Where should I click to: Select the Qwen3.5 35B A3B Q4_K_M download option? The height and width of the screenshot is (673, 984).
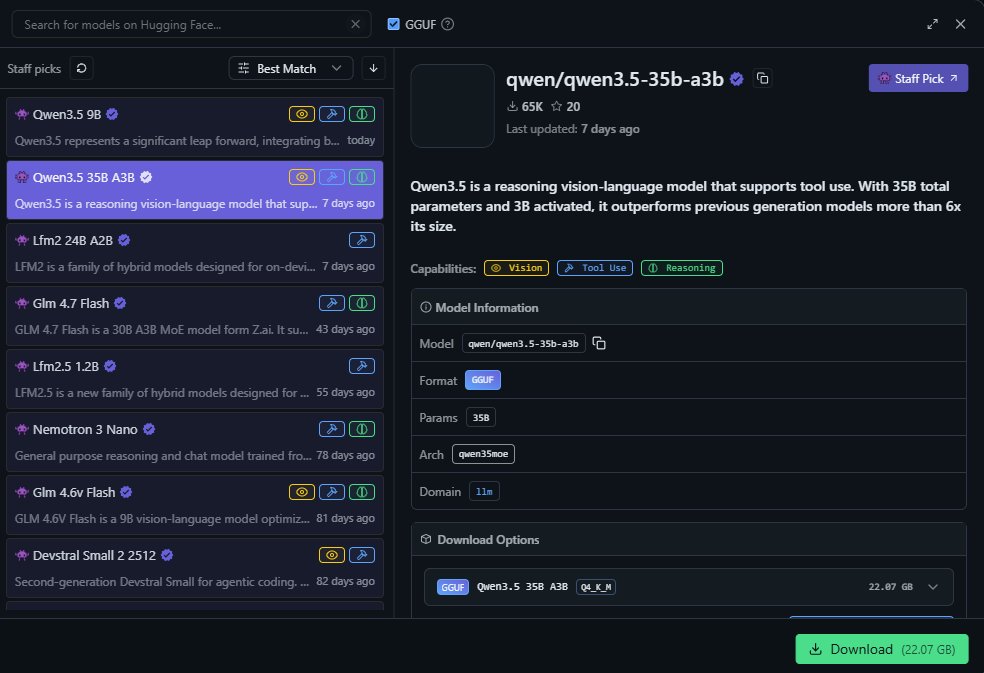click(x=688, y=587)
